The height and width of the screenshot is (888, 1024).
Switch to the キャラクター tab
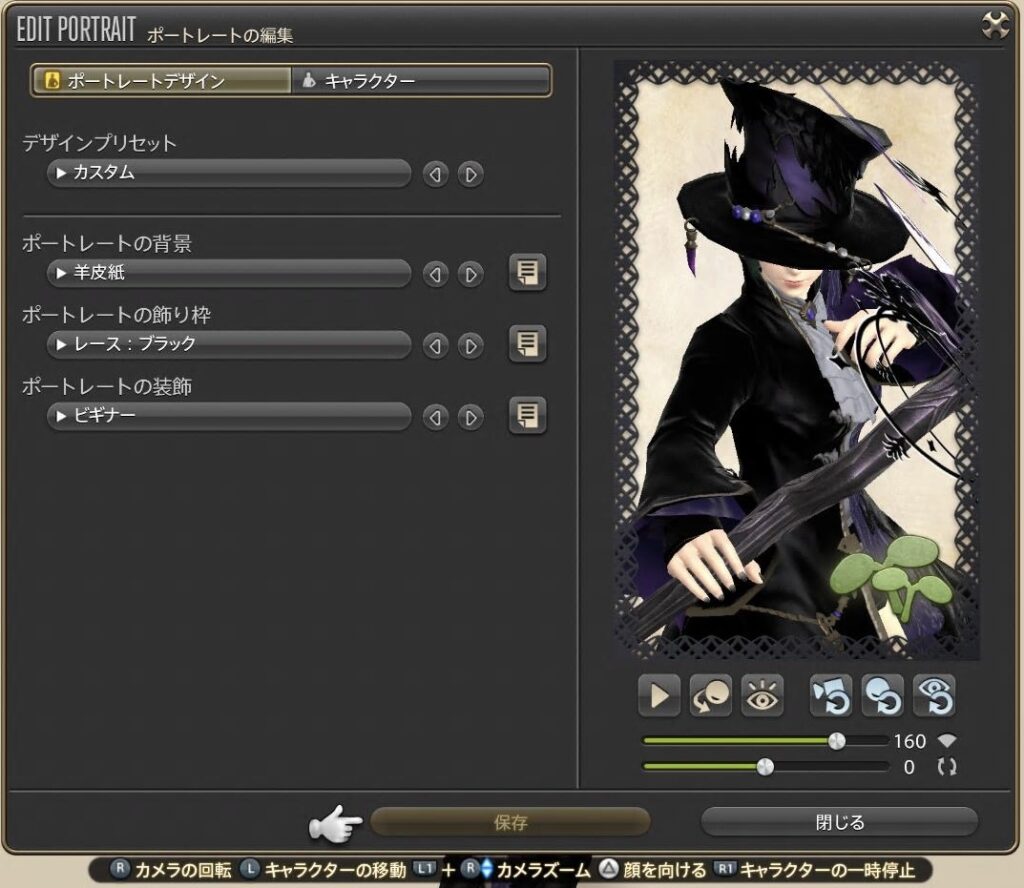[x=420, y=81]
